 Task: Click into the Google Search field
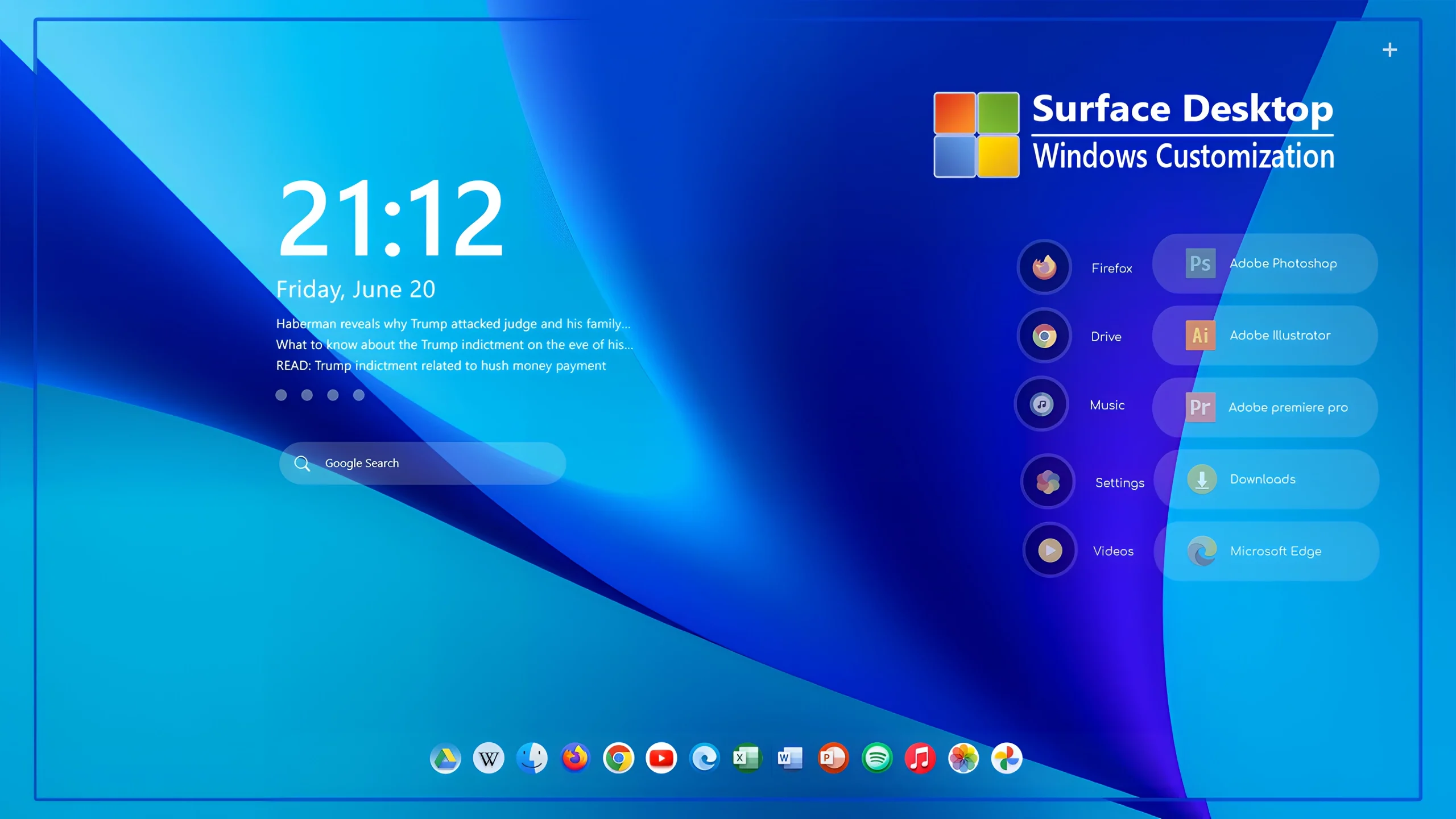click(x=423, y=464)
